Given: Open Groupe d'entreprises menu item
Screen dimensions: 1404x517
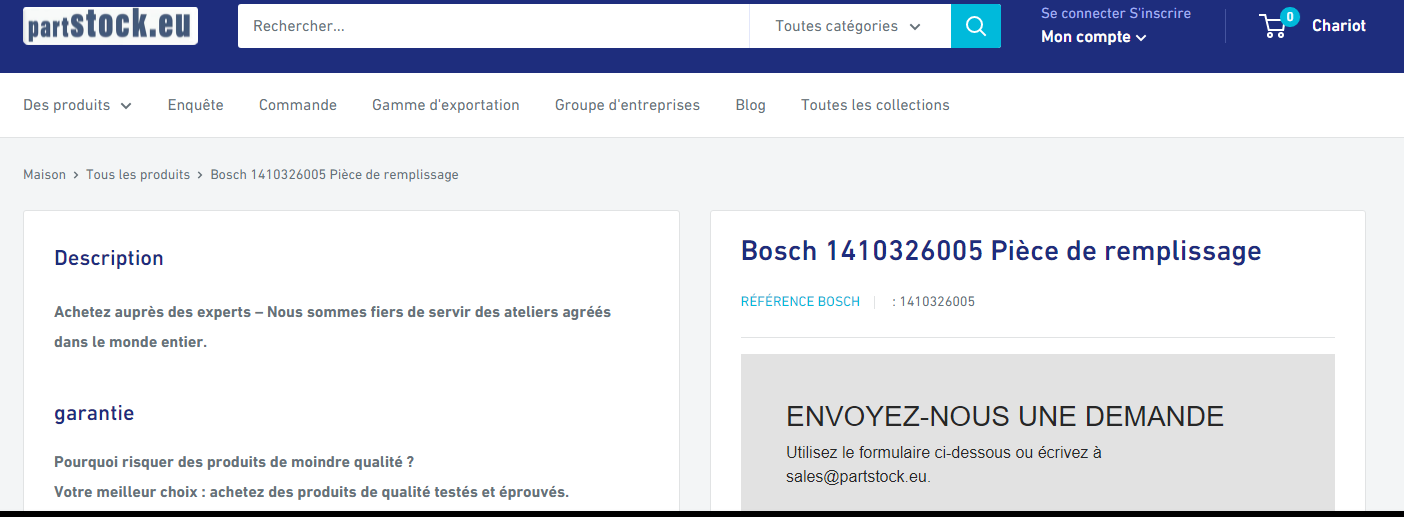Looking at the screenshot, I should pos(627,105).
